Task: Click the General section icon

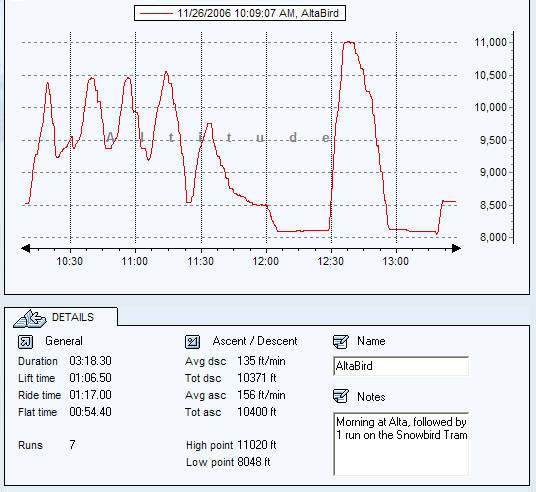Action: [25, 342]
